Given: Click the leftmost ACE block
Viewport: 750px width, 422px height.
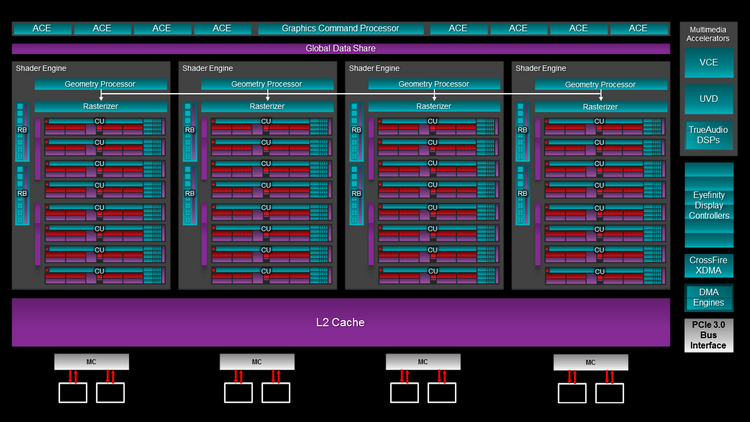Looking at the screenshot, I should (41, 28).
